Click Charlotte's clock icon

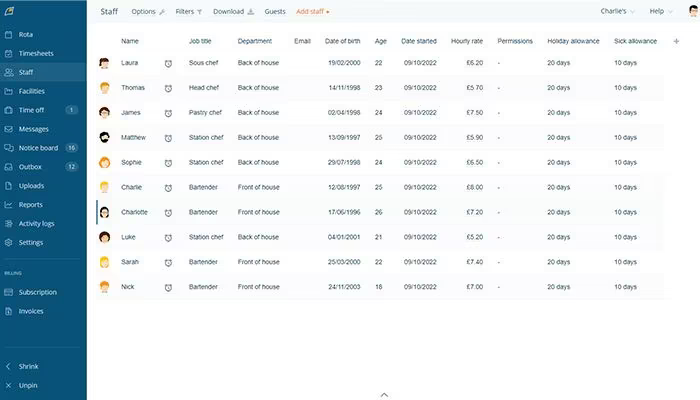click(x=168, y=213)
